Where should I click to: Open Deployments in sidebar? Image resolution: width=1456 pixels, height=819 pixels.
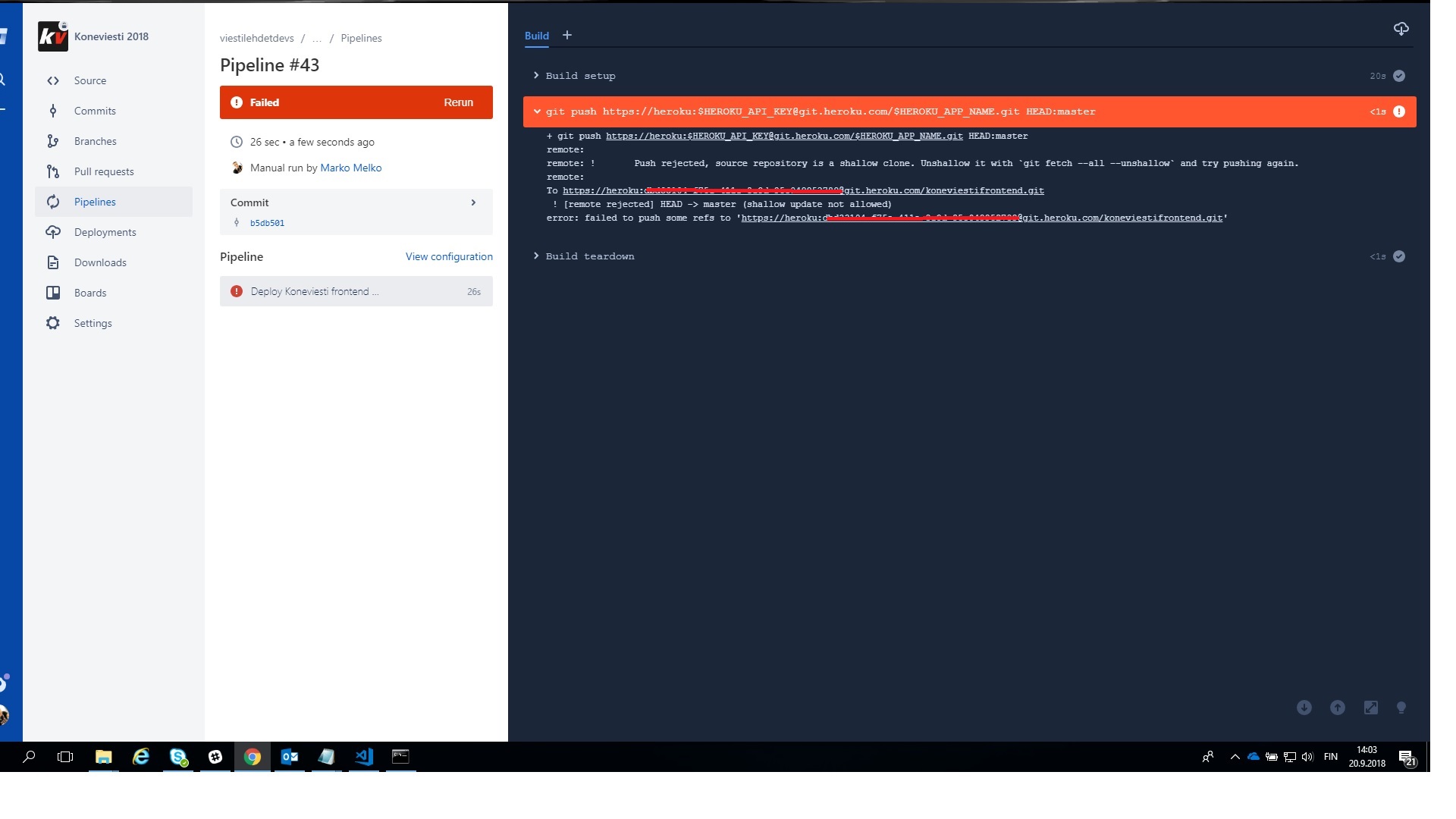pos(105,232)
